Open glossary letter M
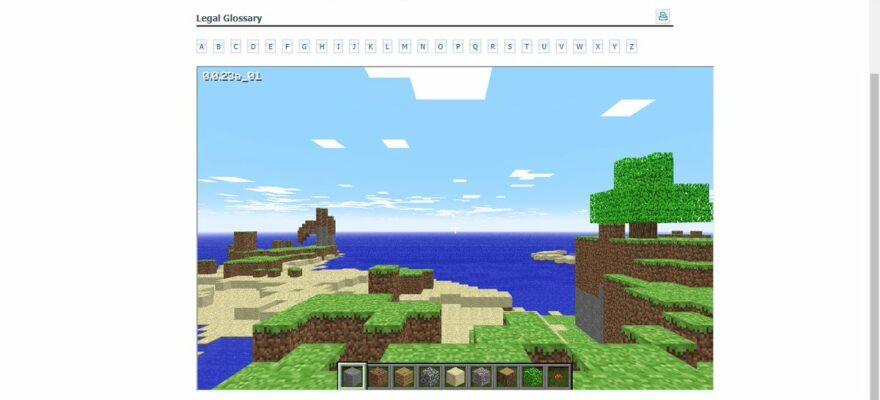880x400 pixels. click(405, 47)
